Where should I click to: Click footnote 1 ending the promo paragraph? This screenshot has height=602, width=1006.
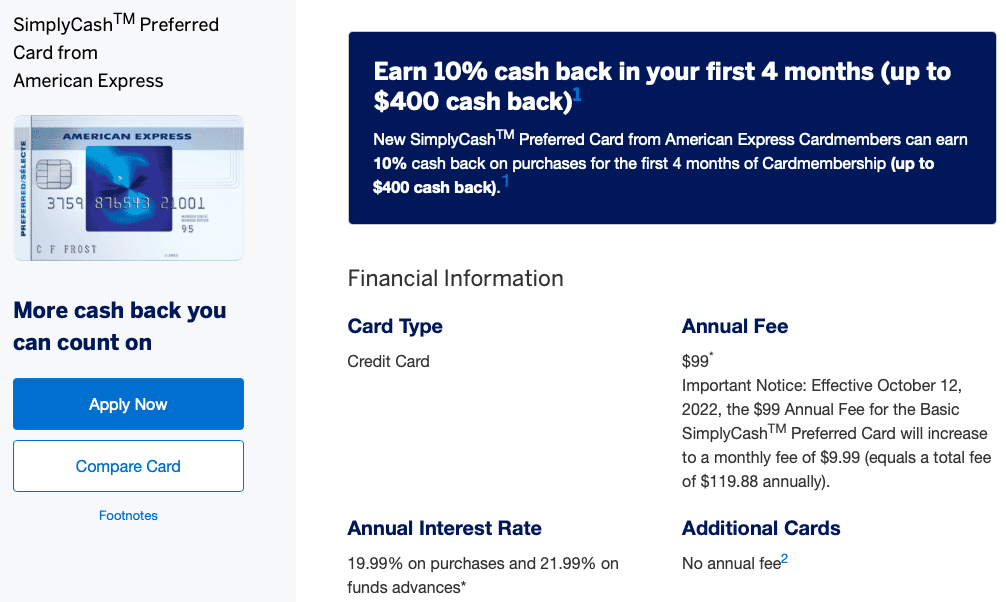coord(505,182)
